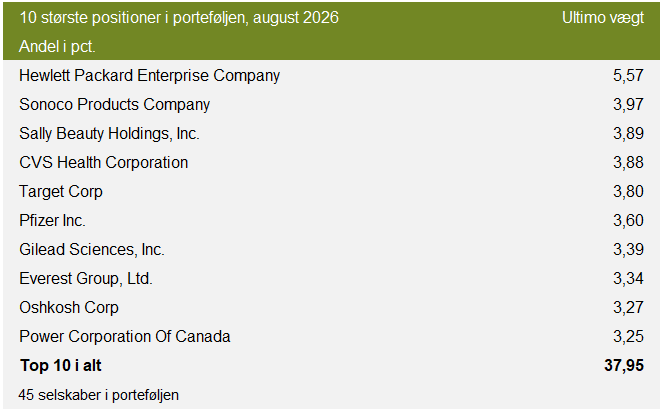662x412 pixels.
Task: Click Gilead Sciences, Inc. entry
Action: pyautogui.click(x=92, y=249)
